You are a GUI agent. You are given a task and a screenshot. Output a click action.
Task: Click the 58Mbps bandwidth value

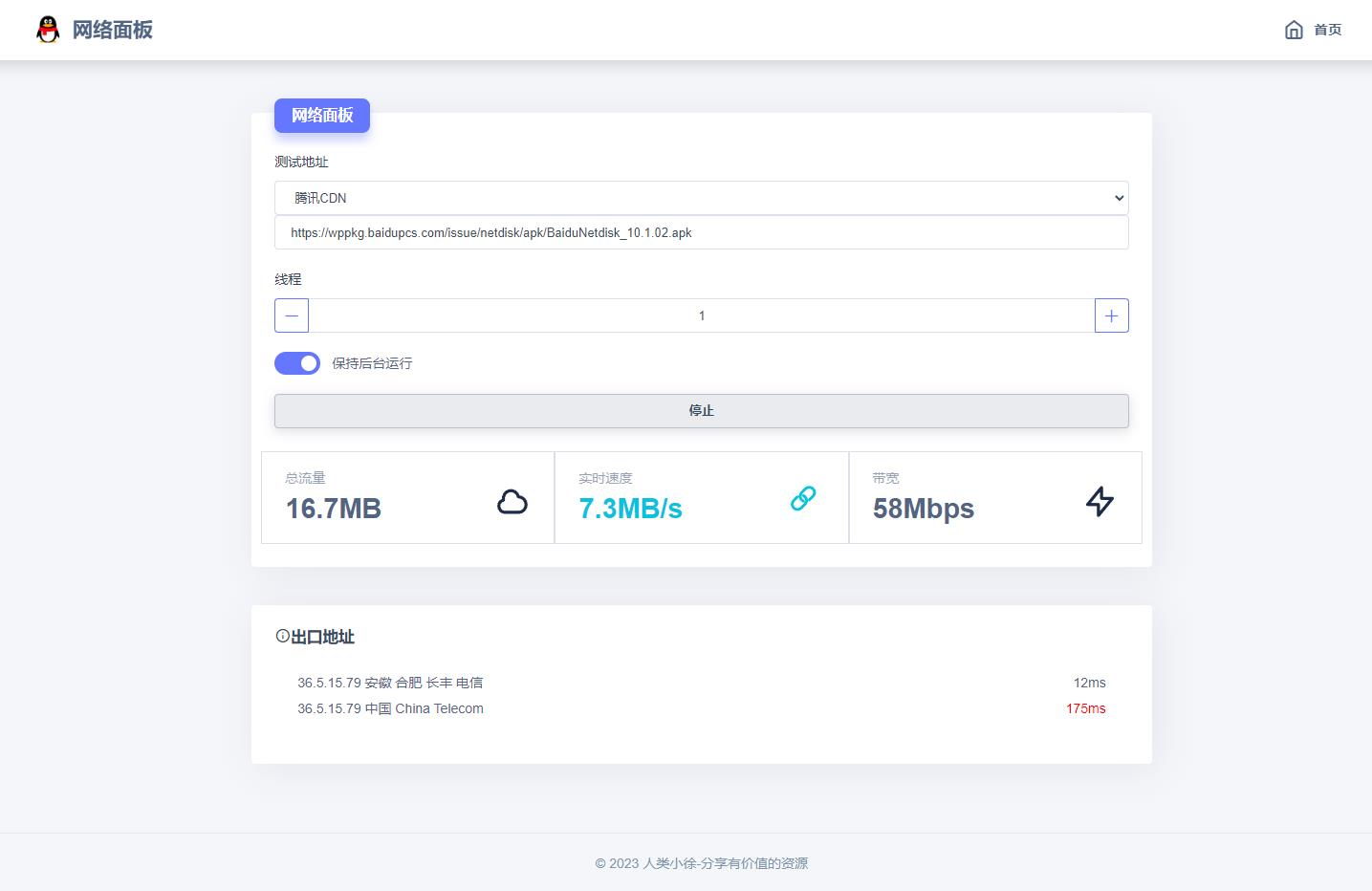(924, 509)
